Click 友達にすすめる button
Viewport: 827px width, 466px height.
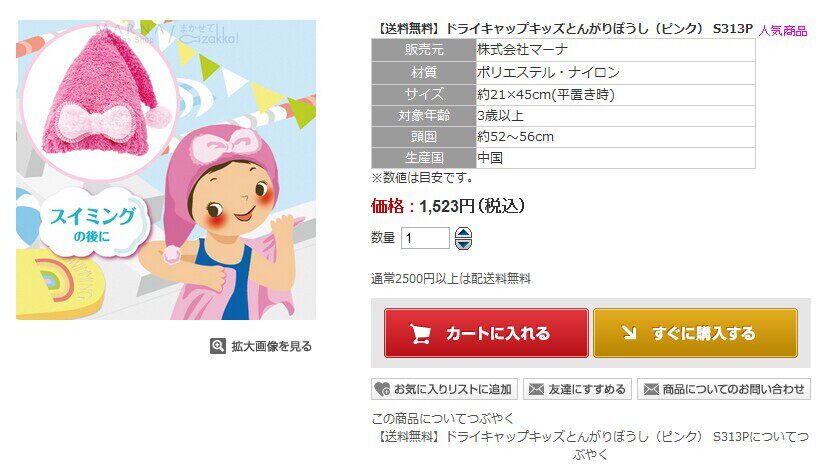click(x=578, y=390)
